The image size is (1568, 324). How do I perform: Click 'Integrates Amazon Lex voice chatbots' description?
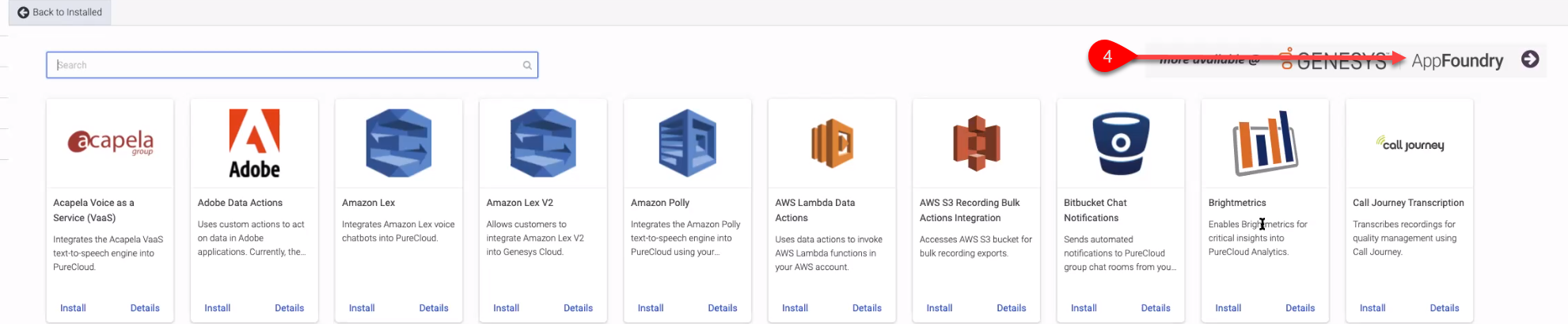pos(398,231)
